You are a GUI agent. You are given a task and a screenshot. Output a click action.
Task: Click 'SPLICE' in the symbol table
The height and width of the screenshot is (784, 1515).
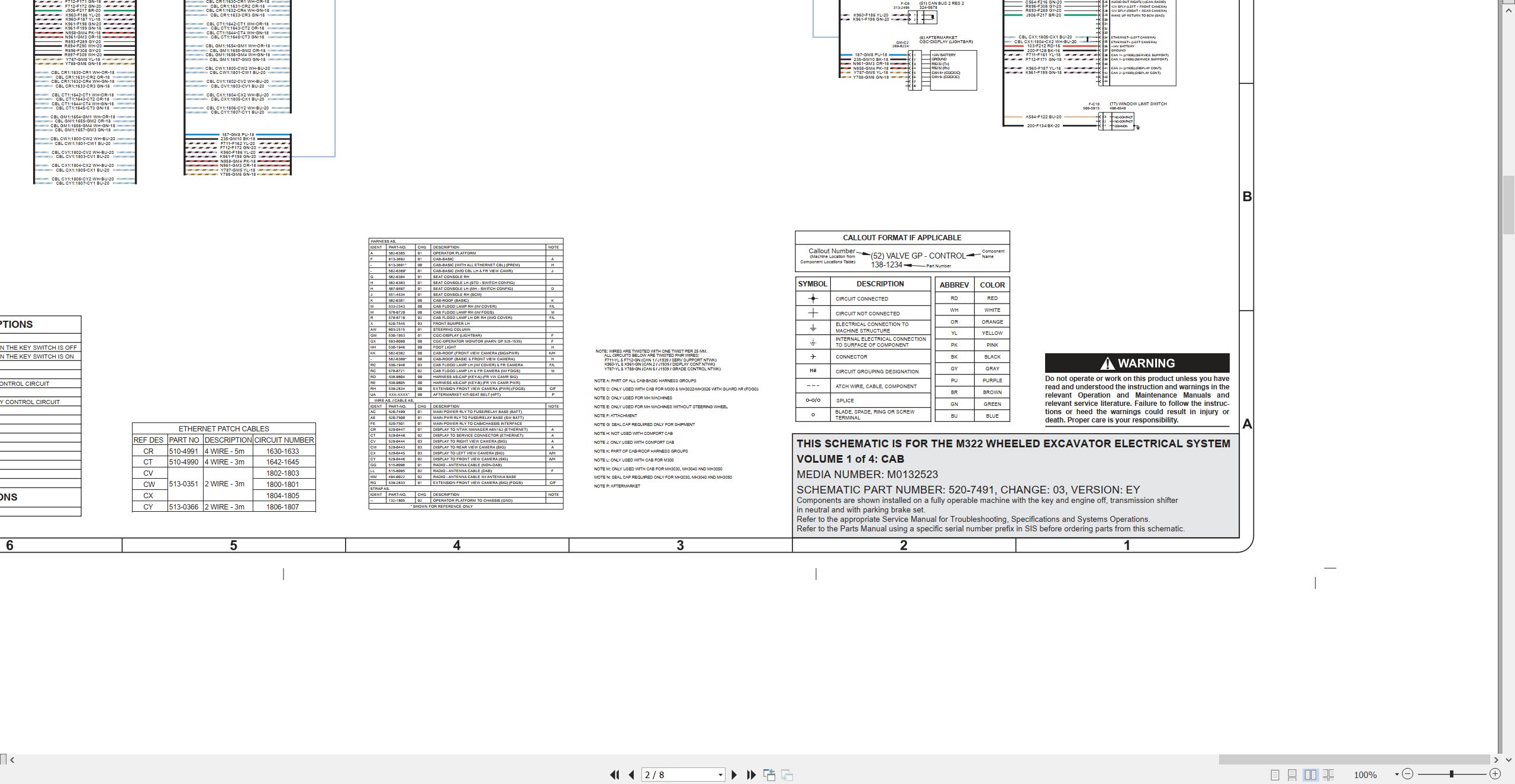tap(844, 401)
